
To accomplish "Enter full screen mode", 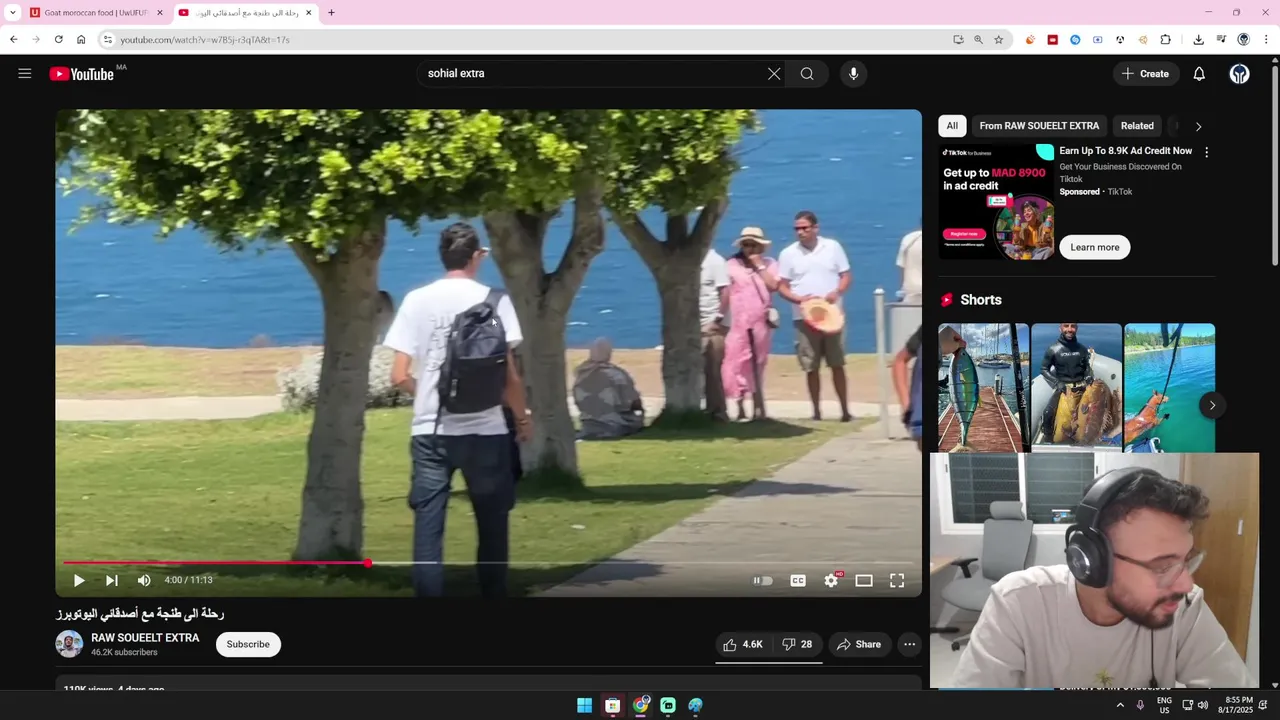I will 897,580.
